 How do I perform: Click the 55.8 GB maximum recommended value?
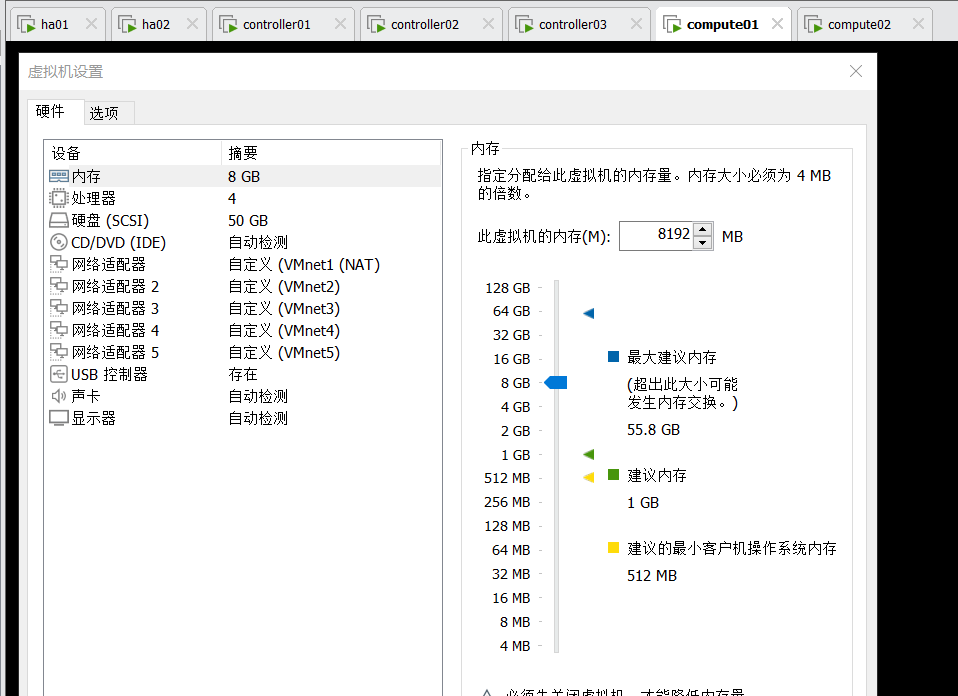(x=653, y=430)
